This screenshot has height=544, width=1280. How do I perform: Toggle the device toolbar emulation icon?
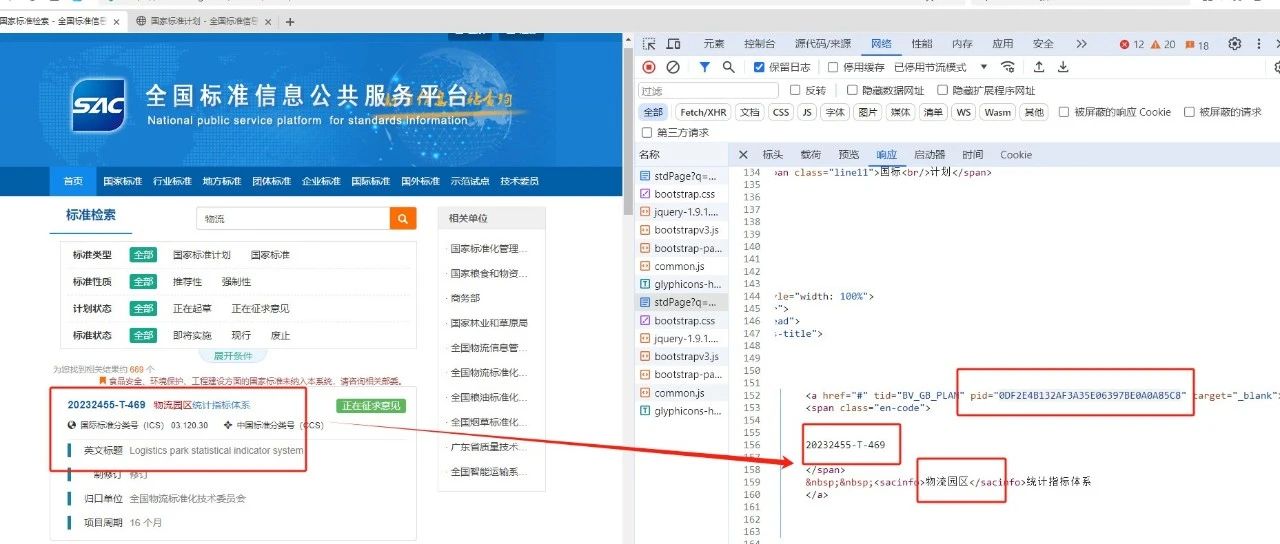(673, 44)
